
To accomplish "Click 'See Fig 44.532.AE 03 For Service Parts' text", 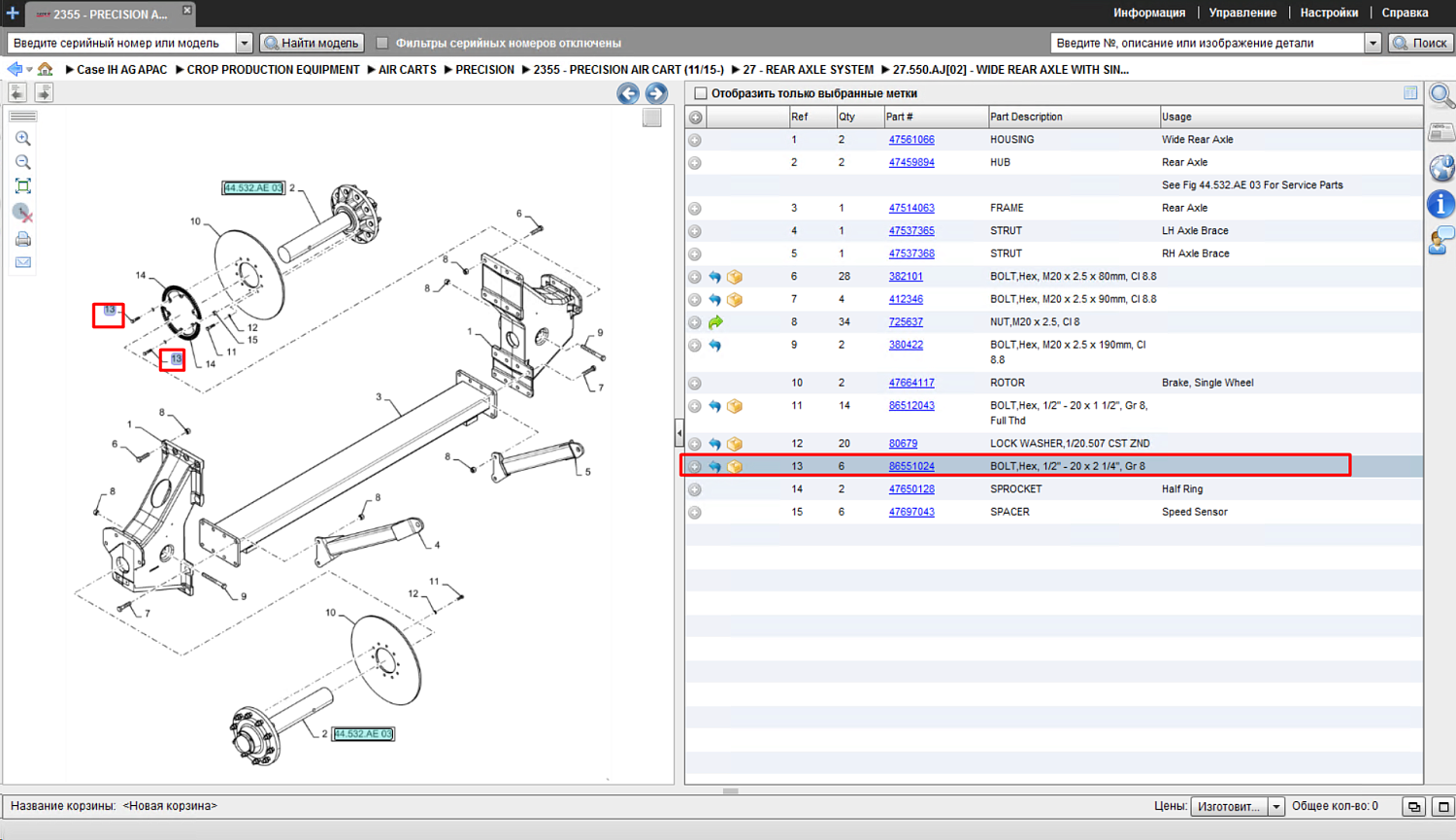I will pyautogui.click(x=1252, y=185).
